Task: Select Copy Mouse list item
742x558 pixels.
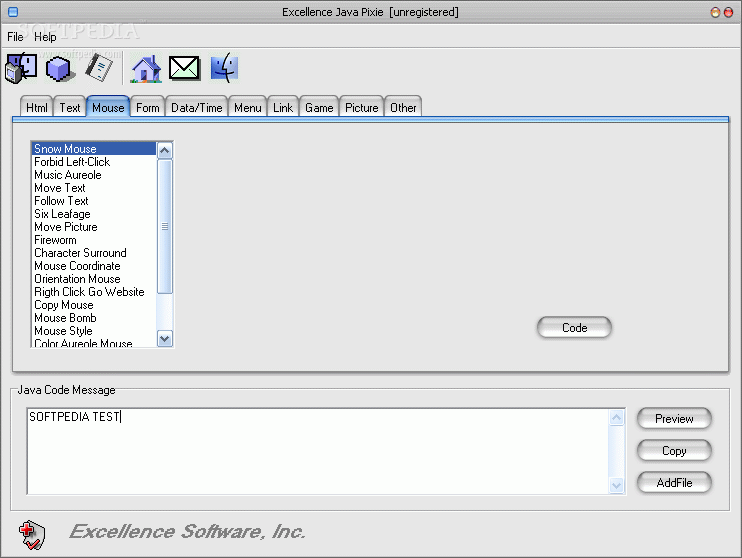Action: click(94, 305)
